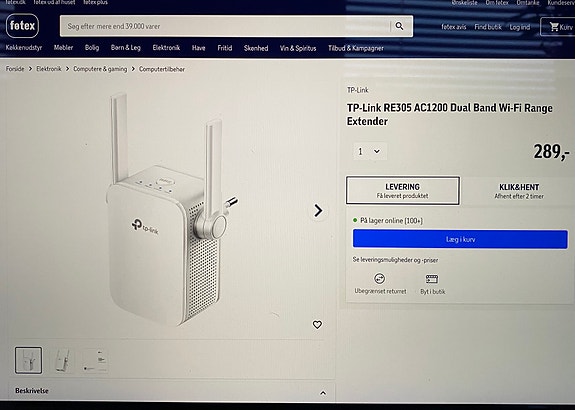
Task: Go to Computere & gaming breadcrumb
Action: point(100,69)
